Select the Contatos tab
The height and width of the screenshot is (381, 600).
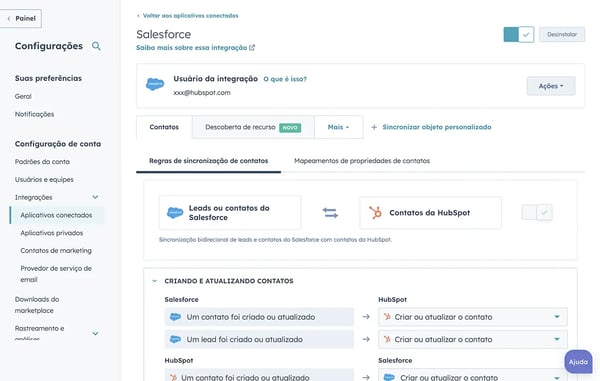pyautogui.click(x=164, y=127)
